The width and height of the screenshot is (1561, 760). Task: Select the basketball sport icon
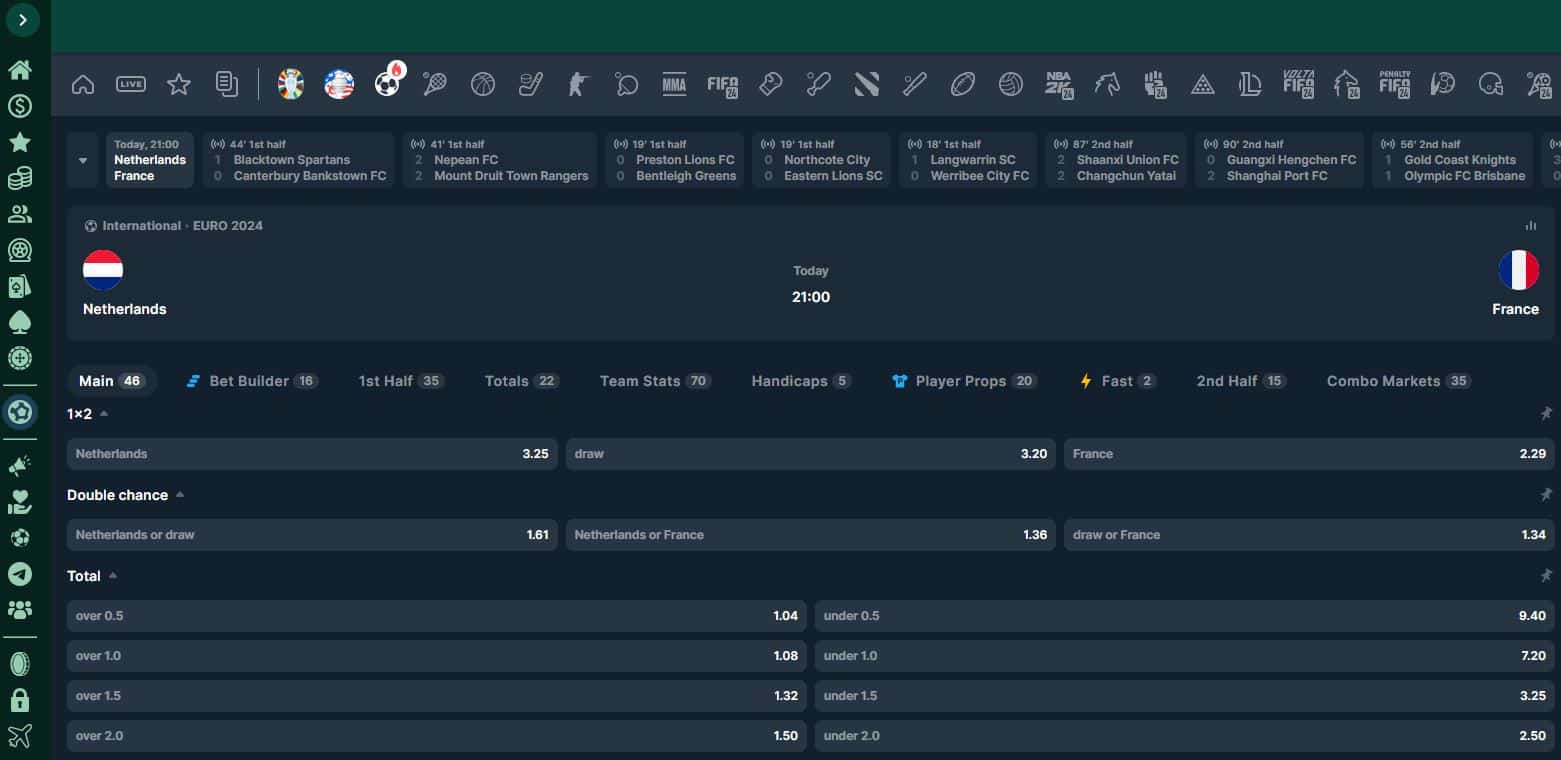point(483,85)
